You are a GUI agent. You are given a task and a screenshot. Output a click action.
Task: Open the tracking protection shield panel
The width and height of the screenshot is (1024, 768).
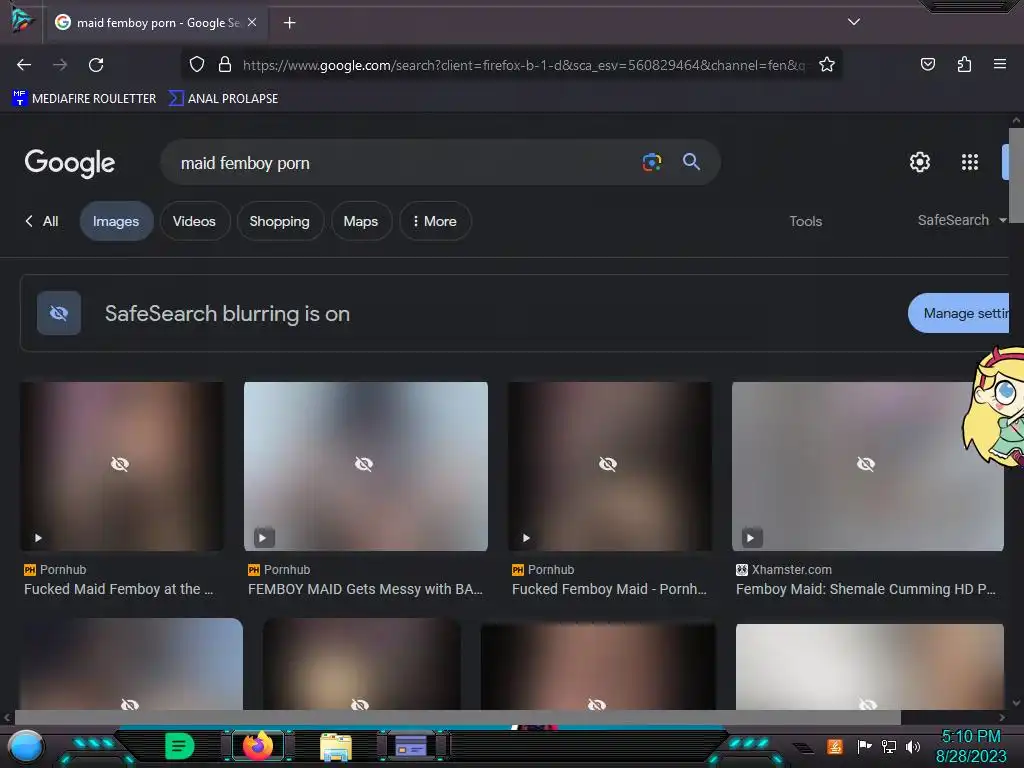pos(197,65)
